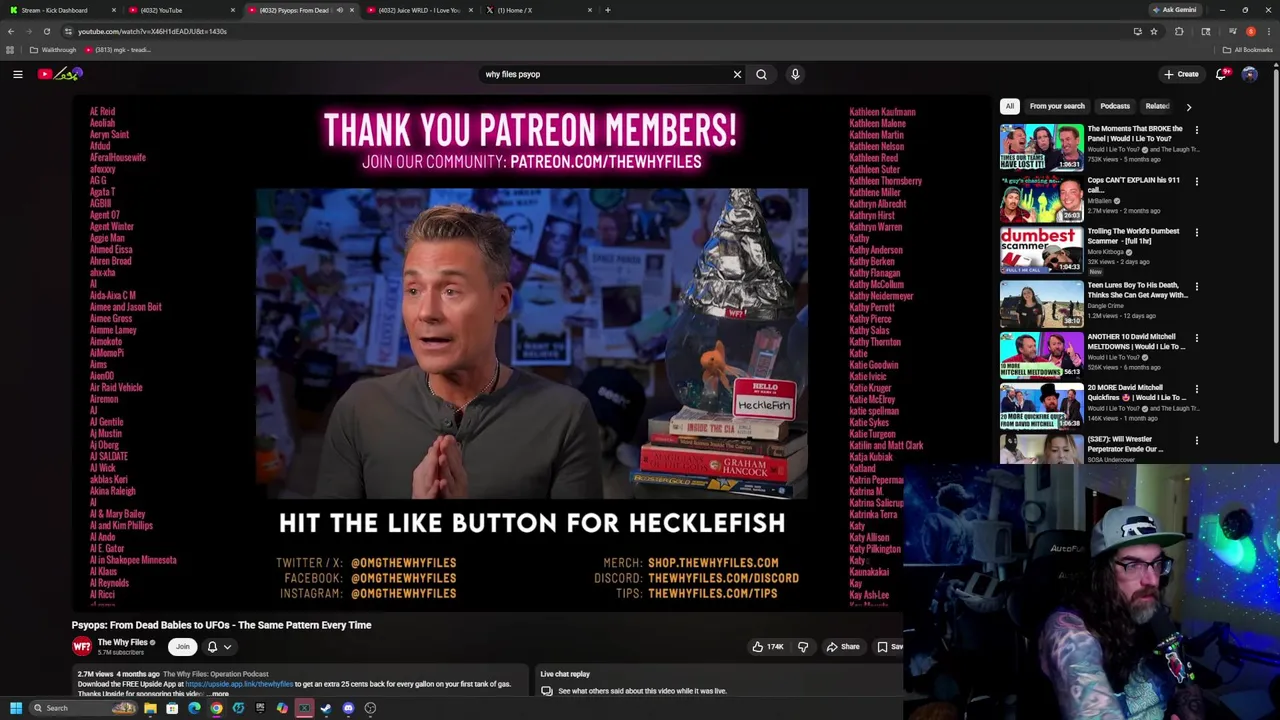Open options for '20 MORE David Mitchell Quickfires'
The height and width of the screenshot is (720, 1280).
[1196, 389]
